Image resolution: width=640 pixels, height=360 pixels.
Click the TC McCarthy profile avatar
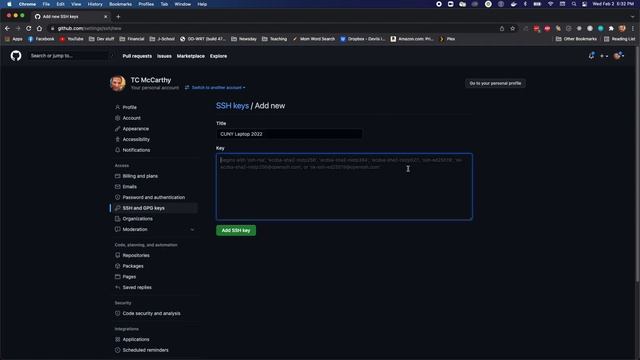(x=118, y=83)
